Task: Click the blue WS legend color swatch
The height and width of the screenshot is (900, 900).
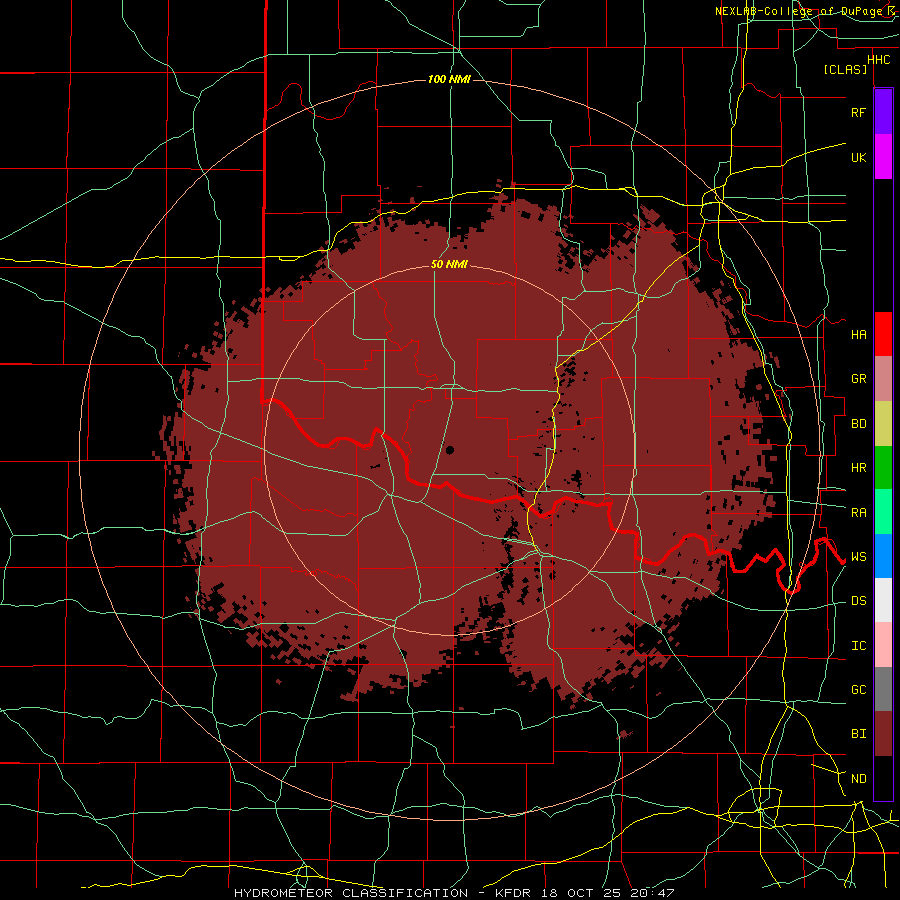Action: [x=883, y=556]
